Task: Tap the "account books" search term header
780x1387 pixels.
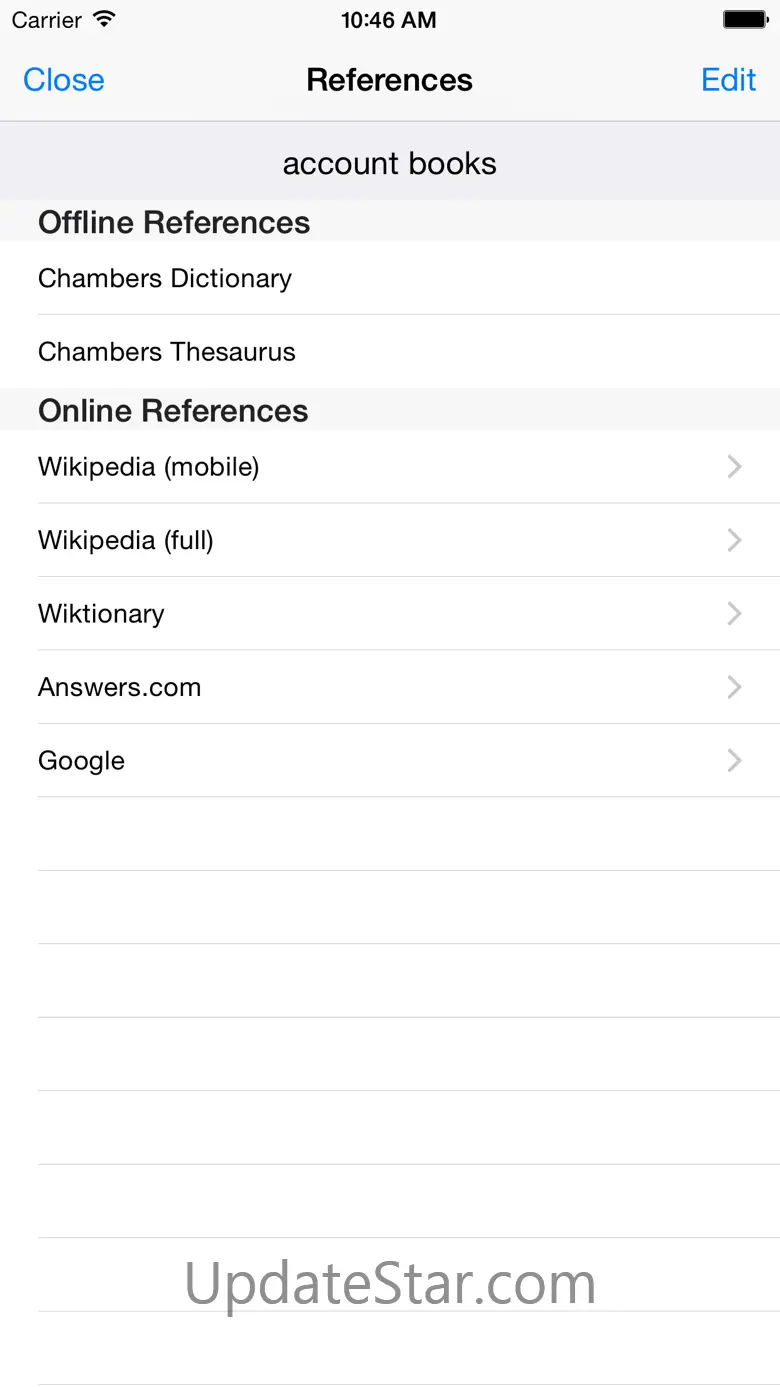Action: point(390,164)
